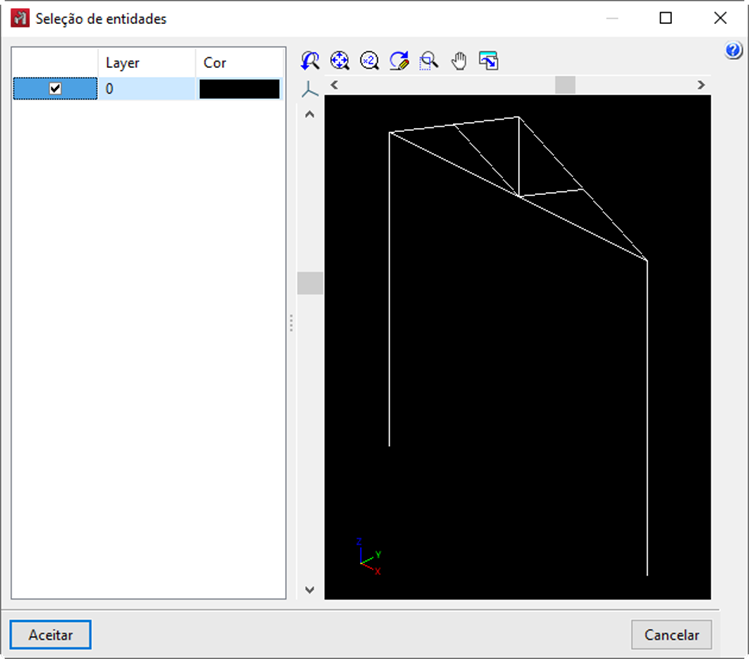Screen dimensions: 749x659
Task: Click the overlapping windows icon with arrow
Action: pyautogui.click(x=488, y=61)
